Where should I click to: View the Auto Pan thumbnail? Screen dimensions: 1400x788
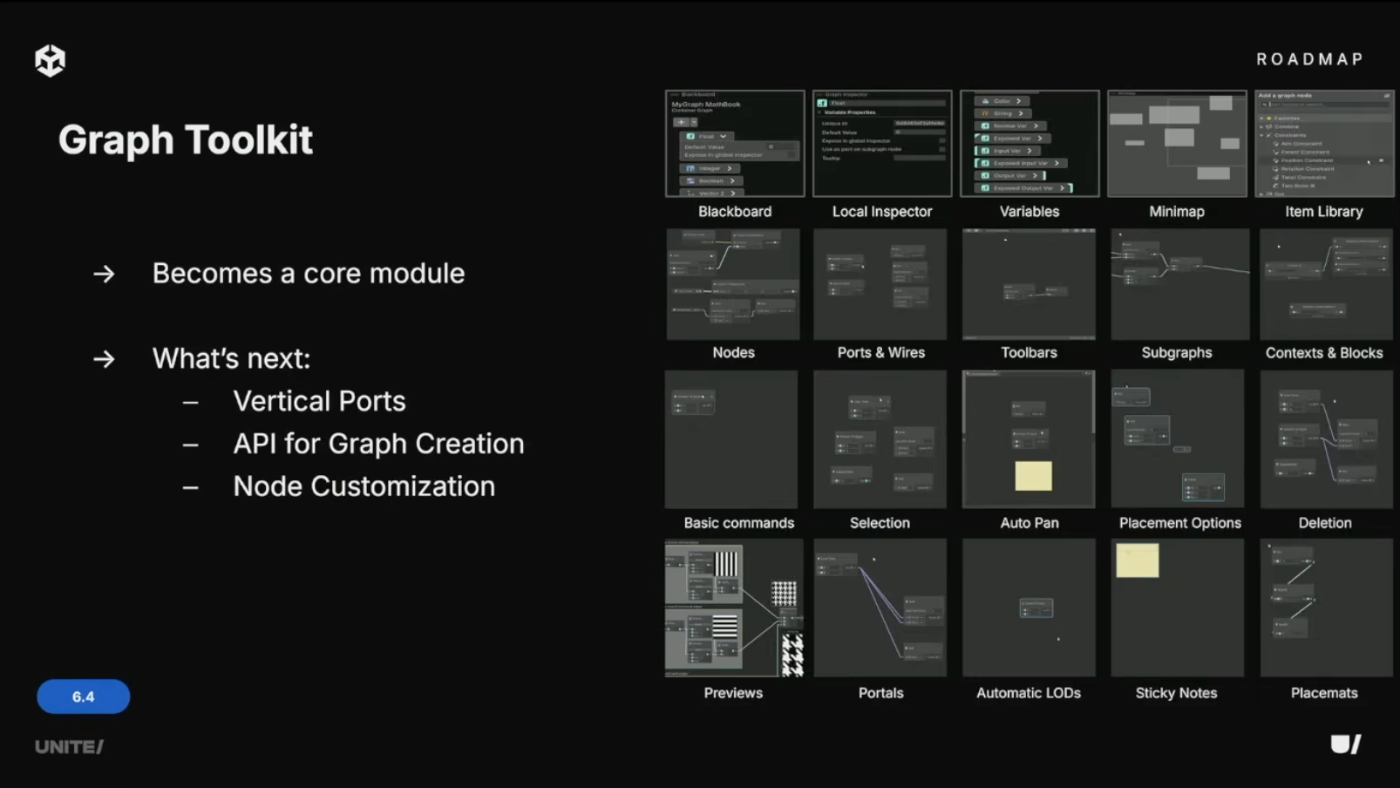[1029, 439]
